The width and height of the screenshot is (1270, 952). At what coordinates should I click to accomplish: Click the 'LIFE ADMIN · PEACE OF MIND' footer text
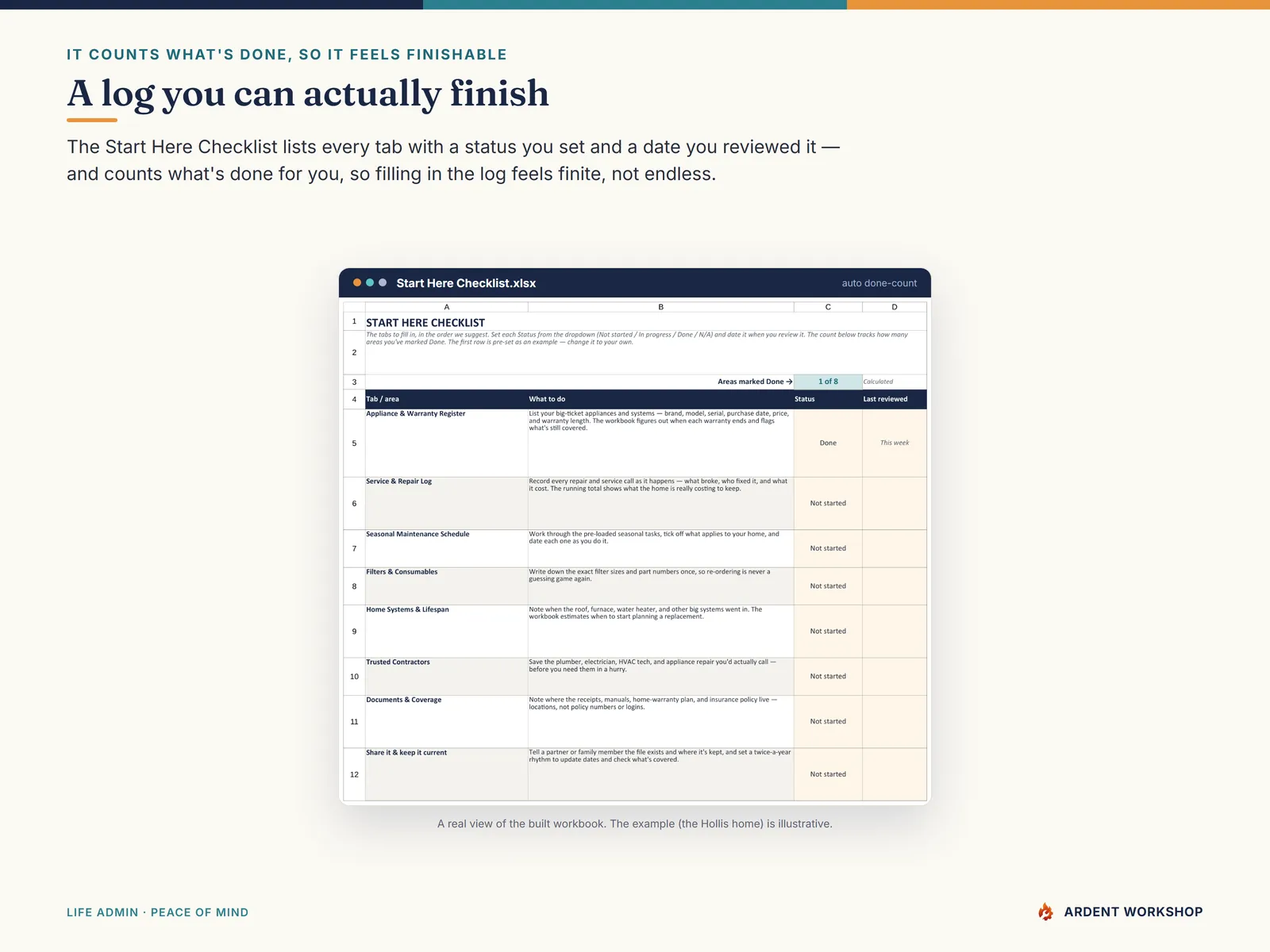(x=157, y=912)
